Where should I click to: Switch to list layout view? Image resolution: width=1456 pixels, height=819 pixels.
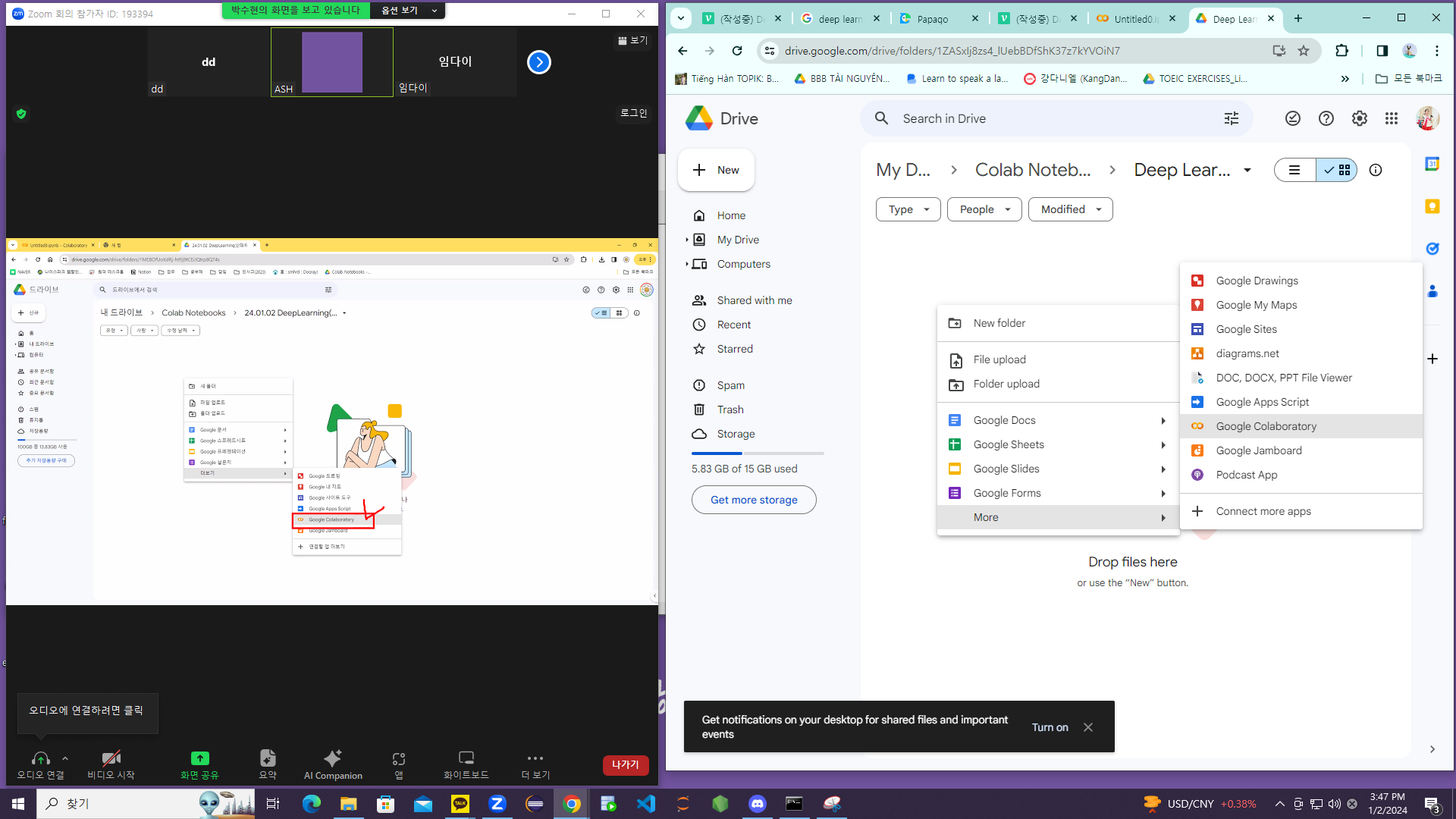coord(1294,170)
